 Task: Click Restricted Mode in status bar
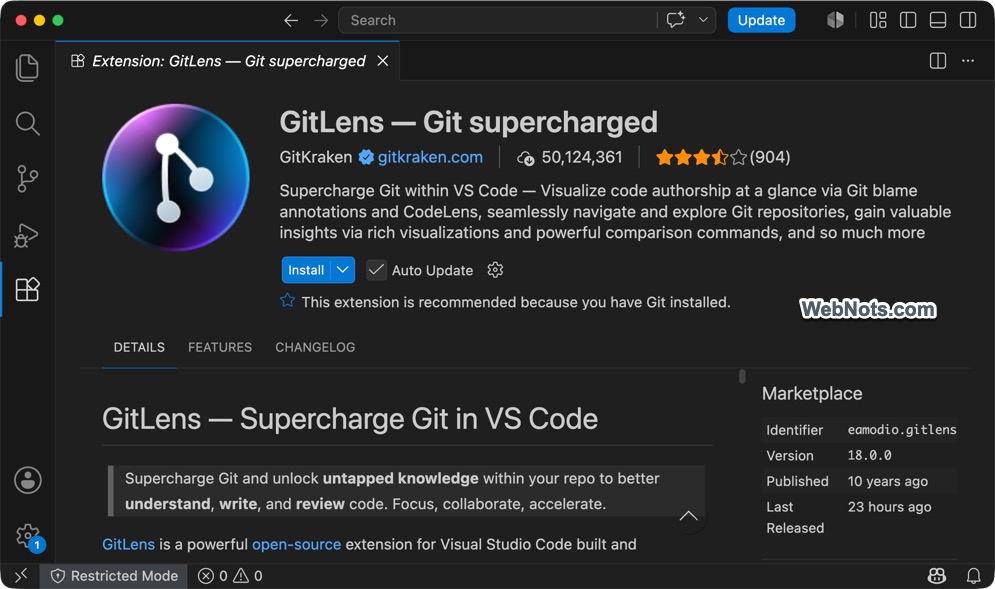pyautogui.click(x=114, y=576)
